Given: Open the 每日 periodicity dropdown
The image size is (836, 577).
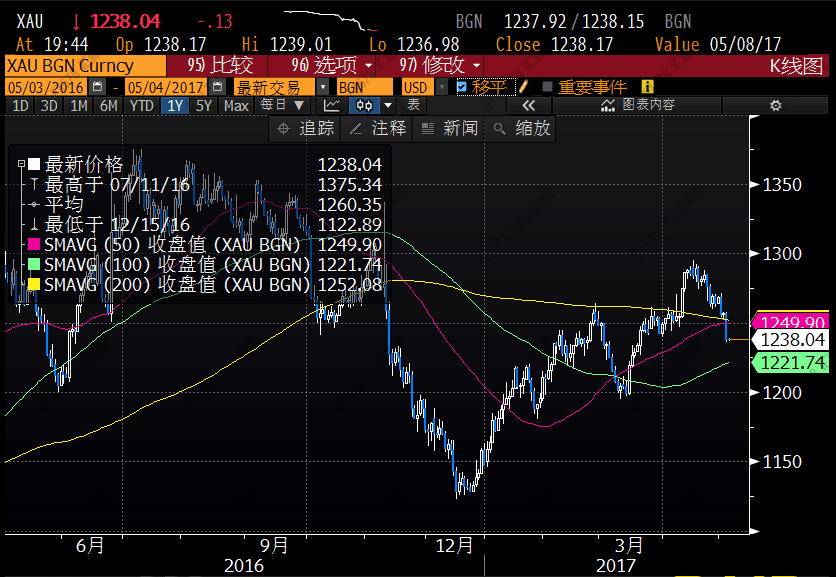Looking at the screenshot, I should pyautogui.click(x=282, y=105).
